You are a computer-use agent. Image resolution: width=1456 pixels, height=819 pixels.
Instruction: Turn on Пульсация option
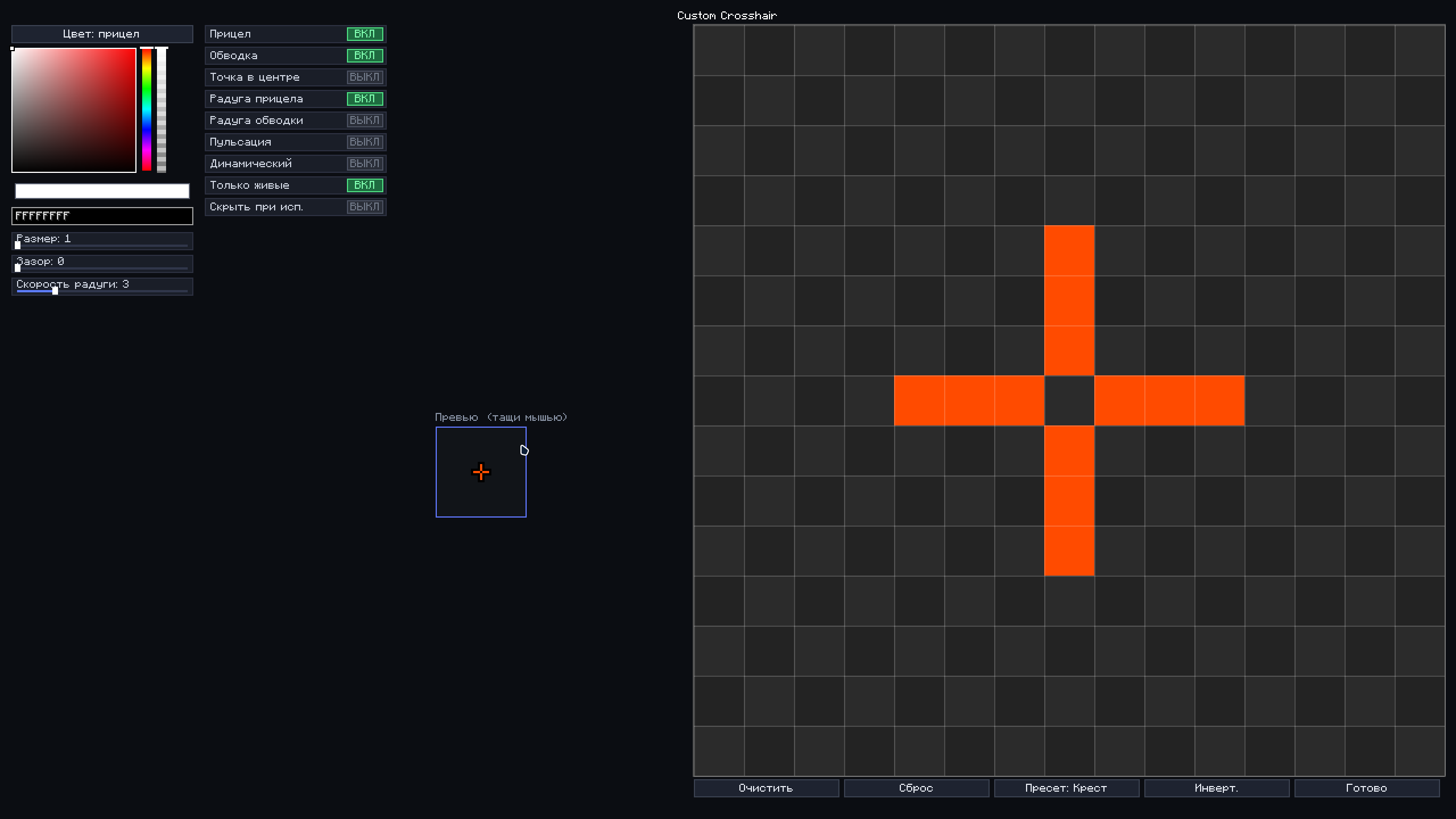(365, 142)
